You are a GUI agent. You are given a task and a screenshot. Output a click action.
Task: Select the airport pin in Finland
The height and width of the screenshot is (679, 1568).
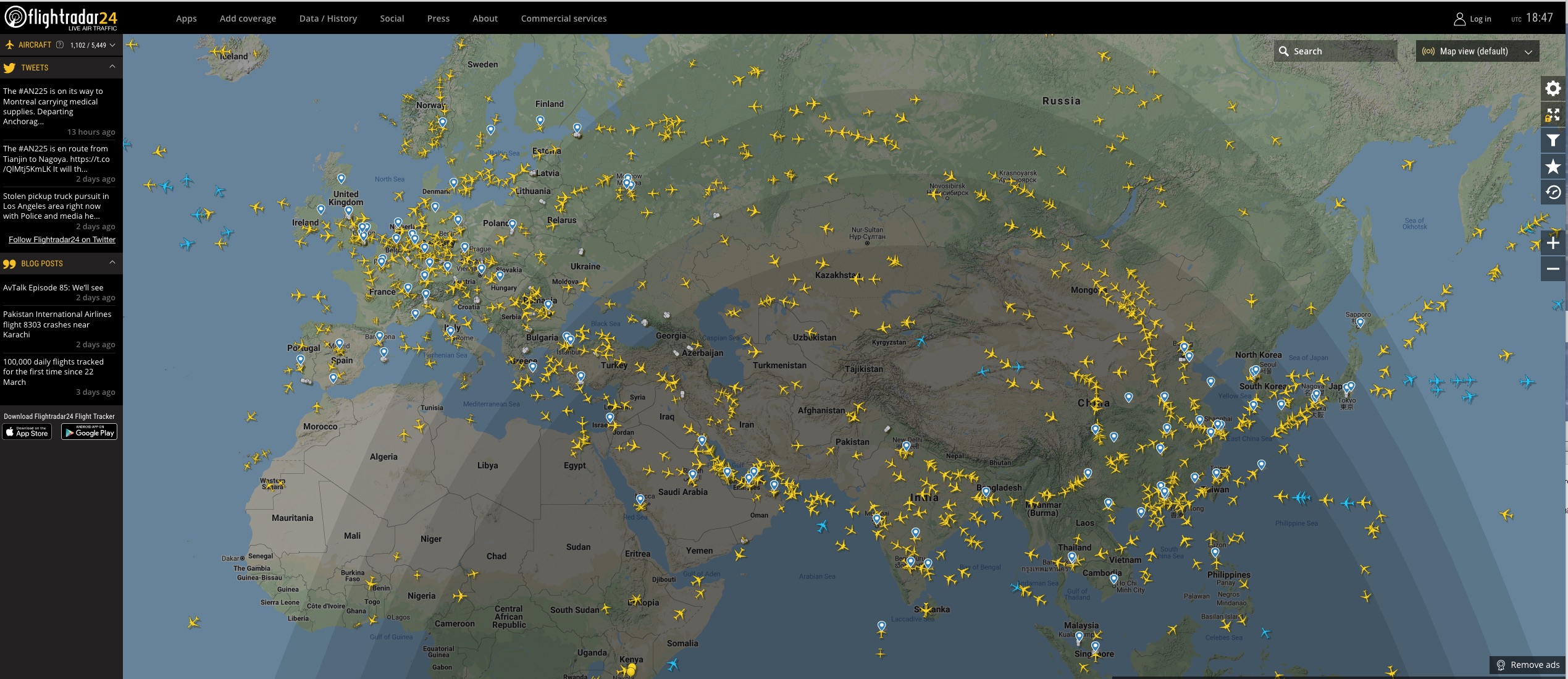540,120
